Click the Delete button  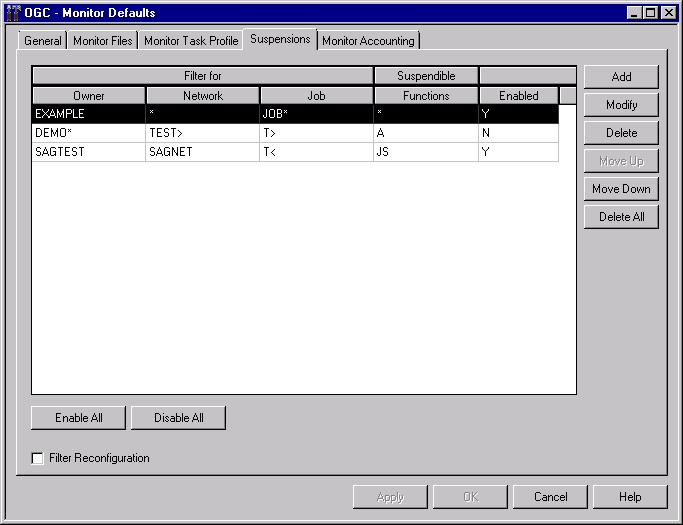(x=621, y=133)
